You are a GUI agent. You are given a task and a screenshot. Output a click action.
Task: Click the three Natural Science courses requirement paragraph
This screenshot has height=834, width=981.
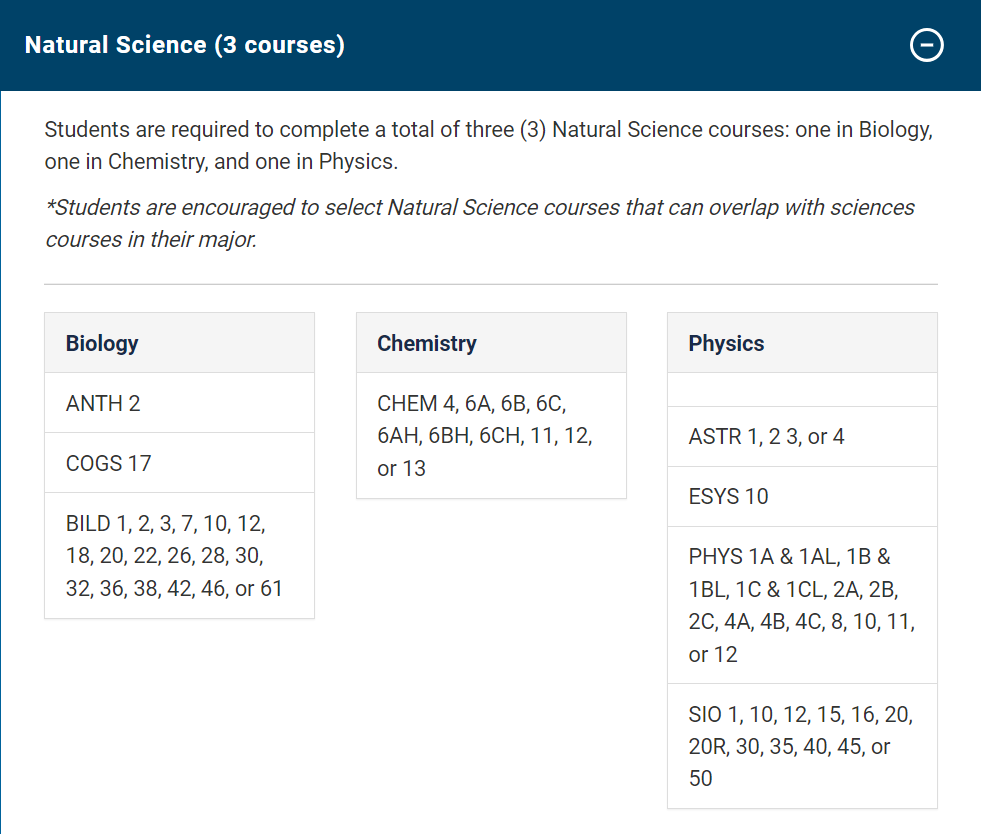tap(489, 146)
